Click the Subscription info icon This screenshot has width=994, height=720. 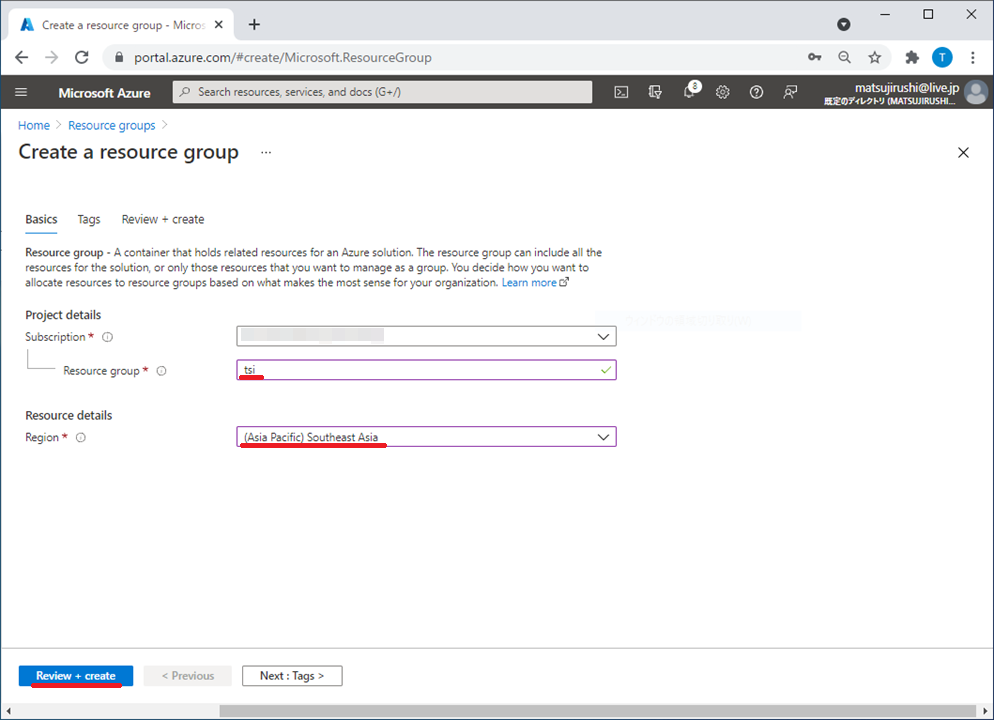(x=108, y=337)
